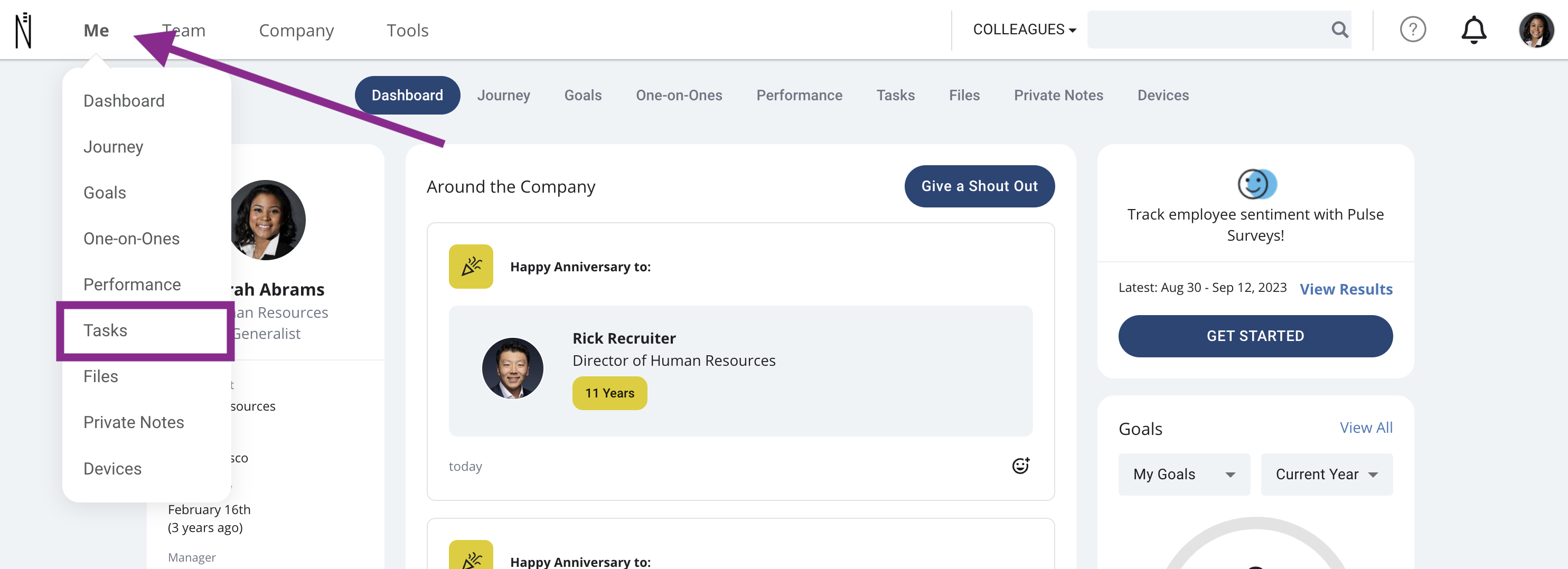Click the GET STARTED button

(x=1255, y=336)
